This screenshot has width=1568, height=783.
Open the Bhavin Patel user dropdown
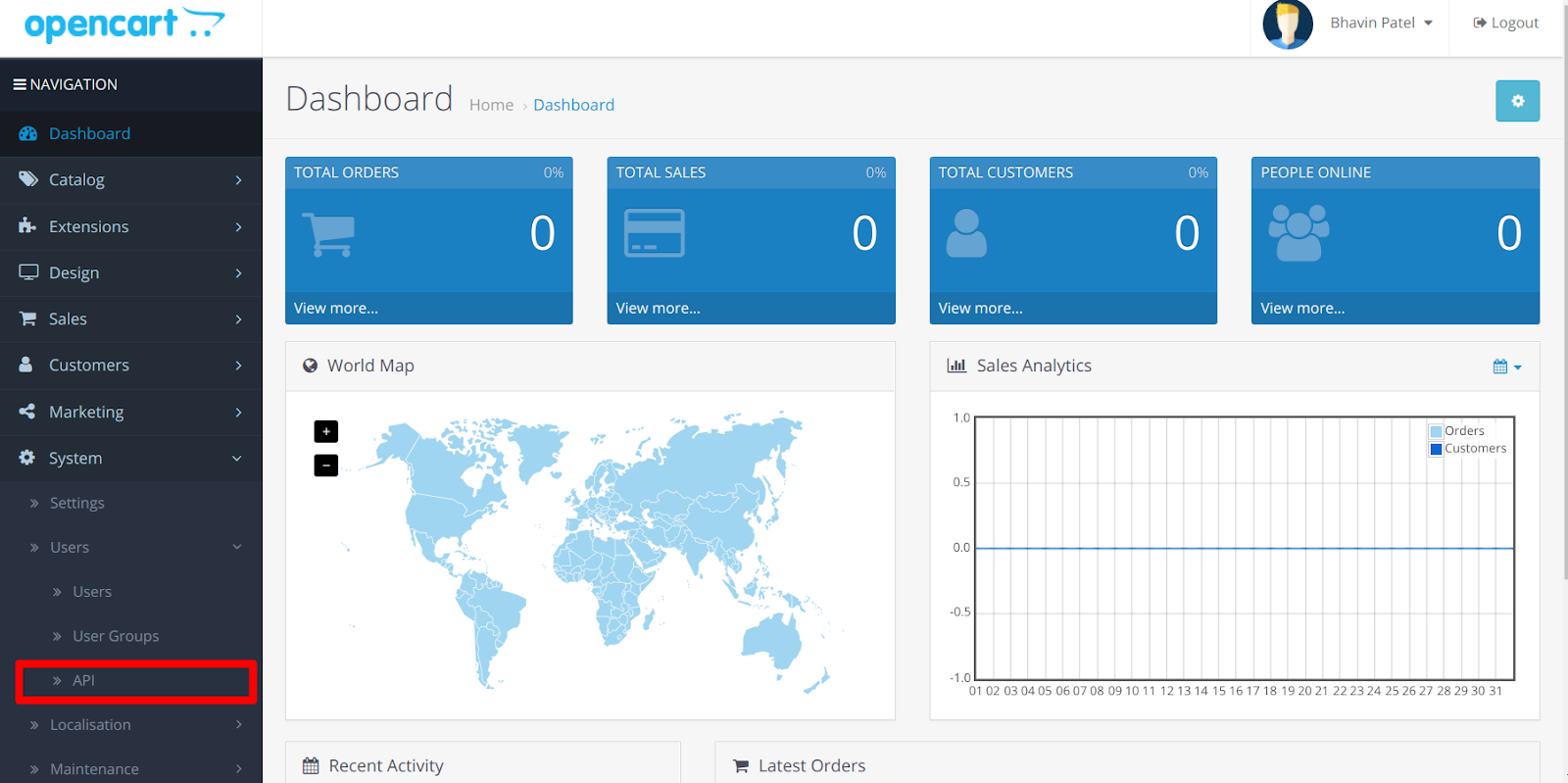coord(1381,23)
